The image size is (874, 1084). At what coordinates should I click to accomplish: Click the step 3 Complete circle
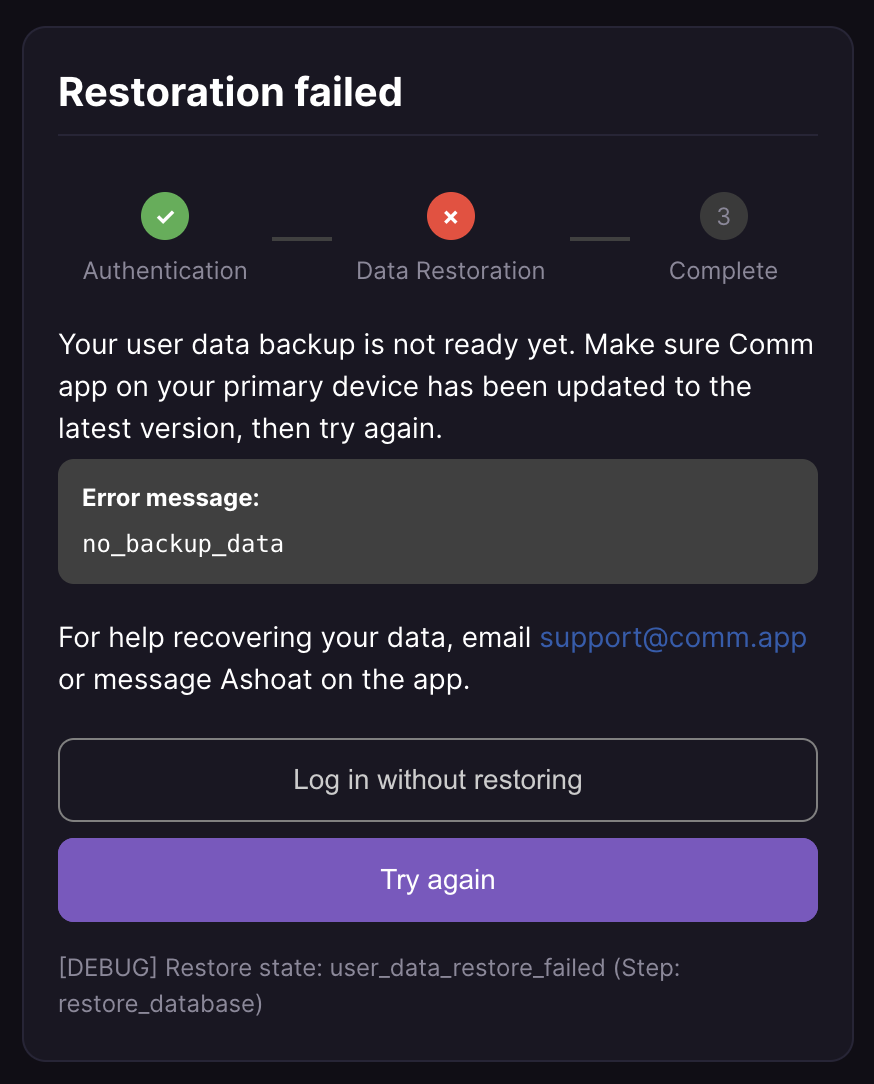[x=723, y=216]
